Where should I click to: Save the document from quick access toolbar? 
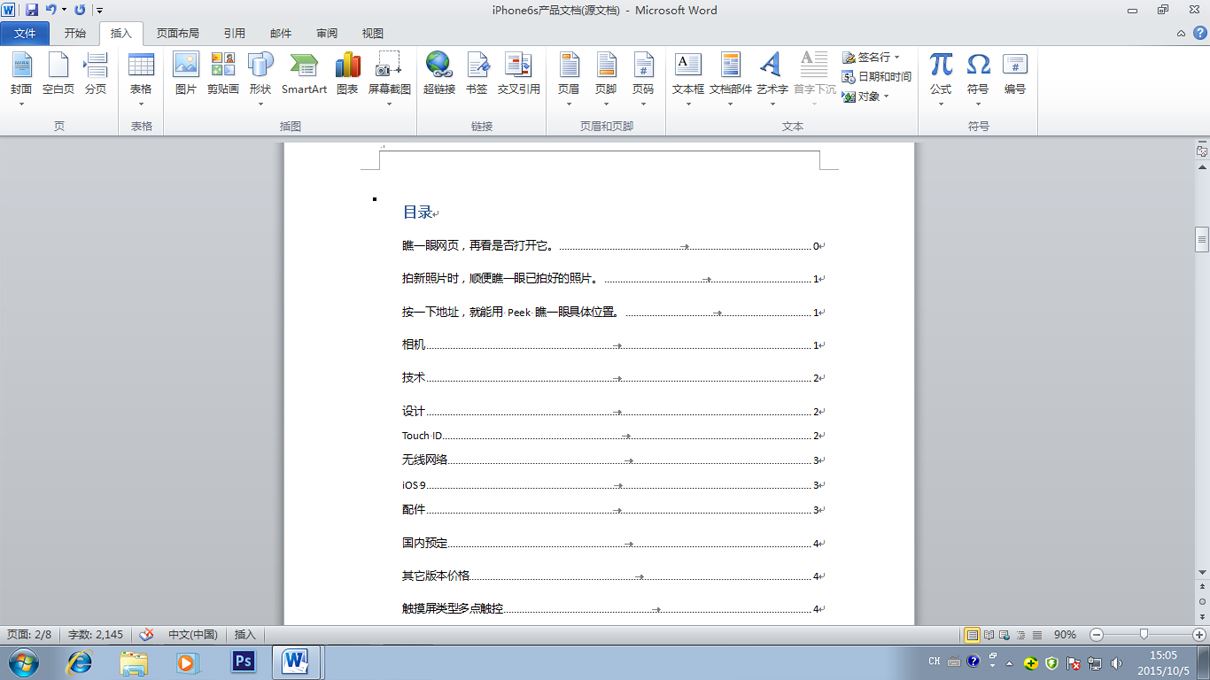(x=32, y=10)
